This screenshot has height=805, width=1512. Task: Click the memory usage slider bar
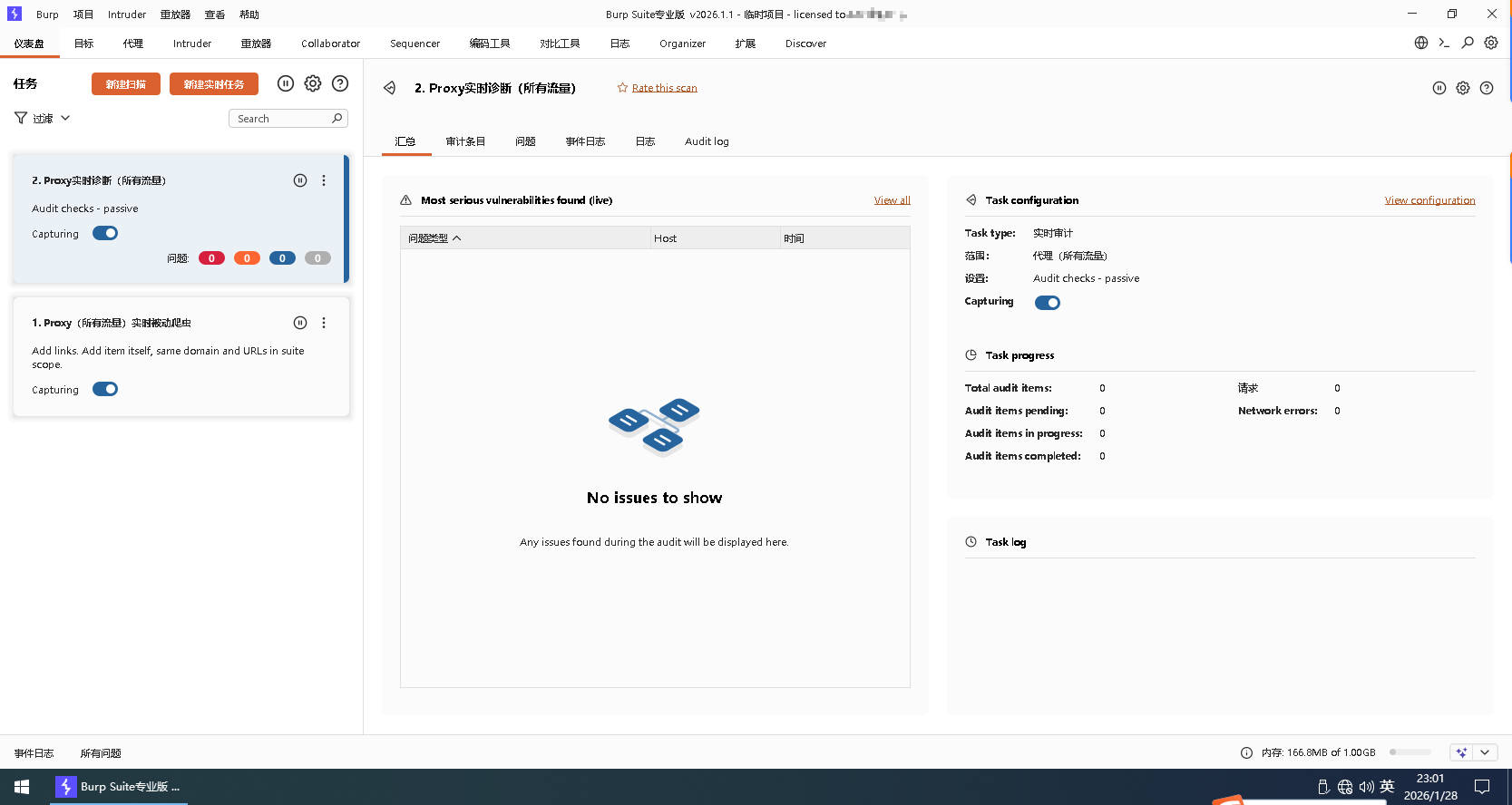(1410, 752)
